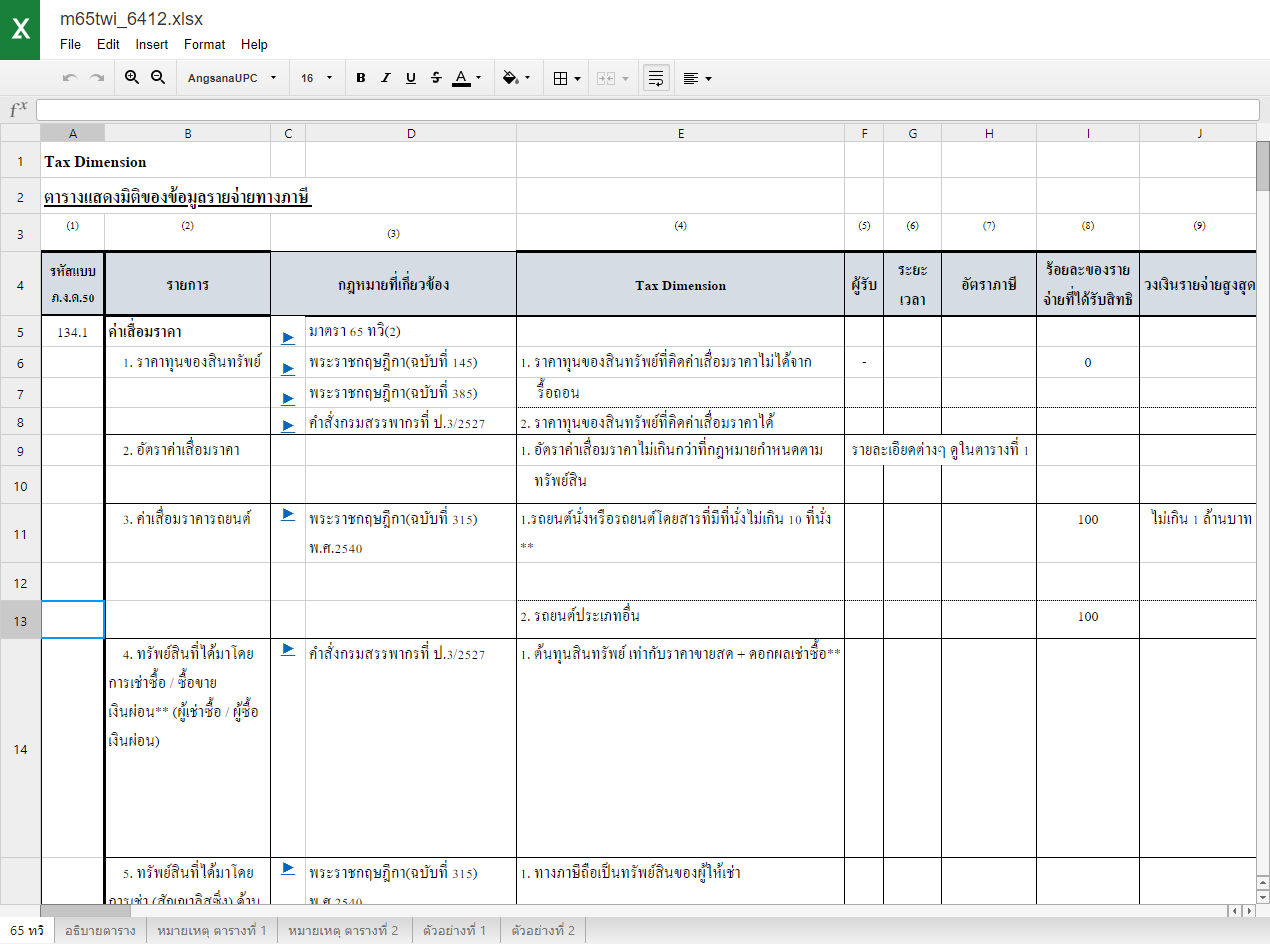Open the text color dropdown arrow

[x=479, y=78]
